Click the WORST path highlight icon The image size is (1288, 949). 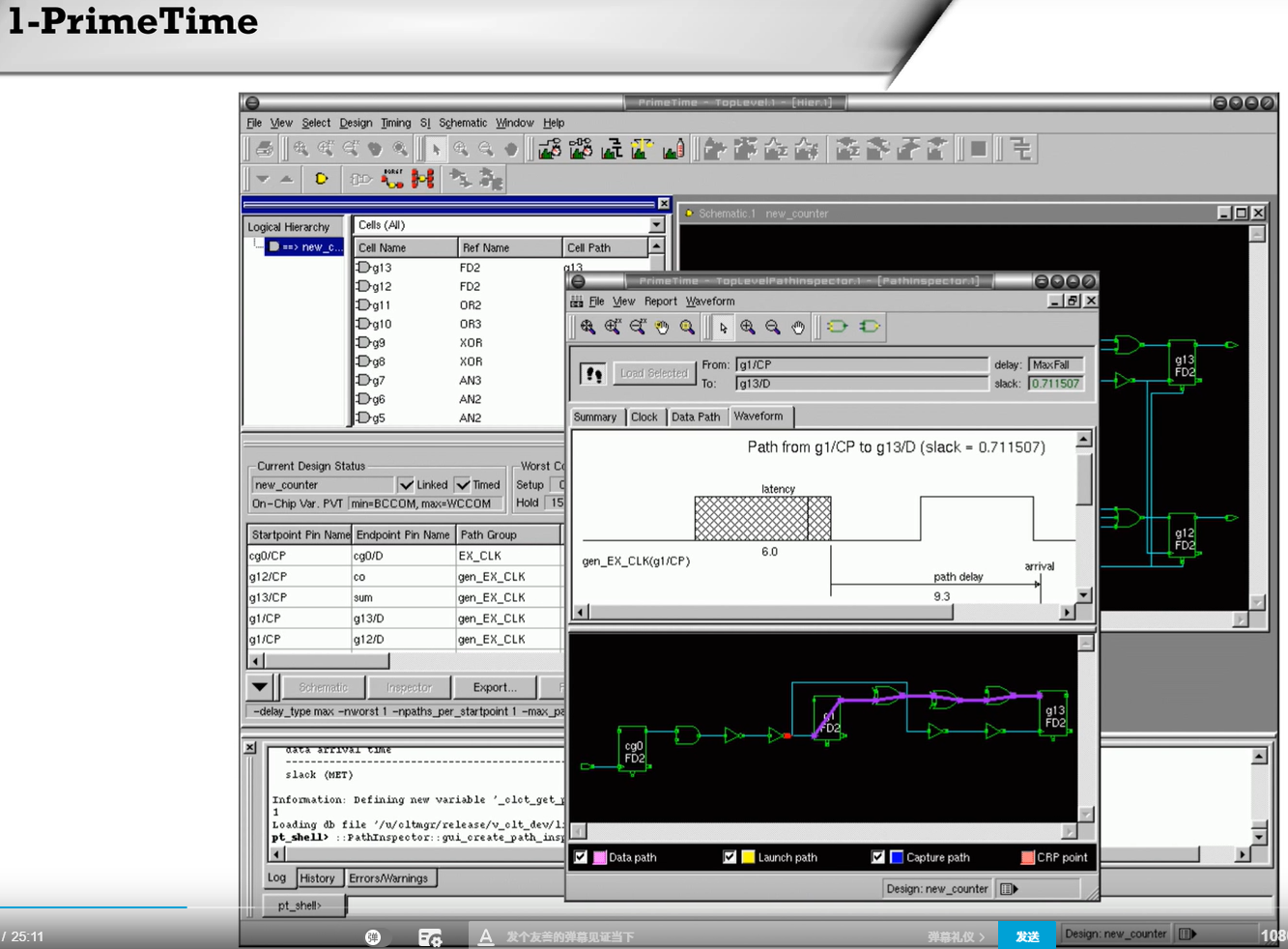[392, 179]
